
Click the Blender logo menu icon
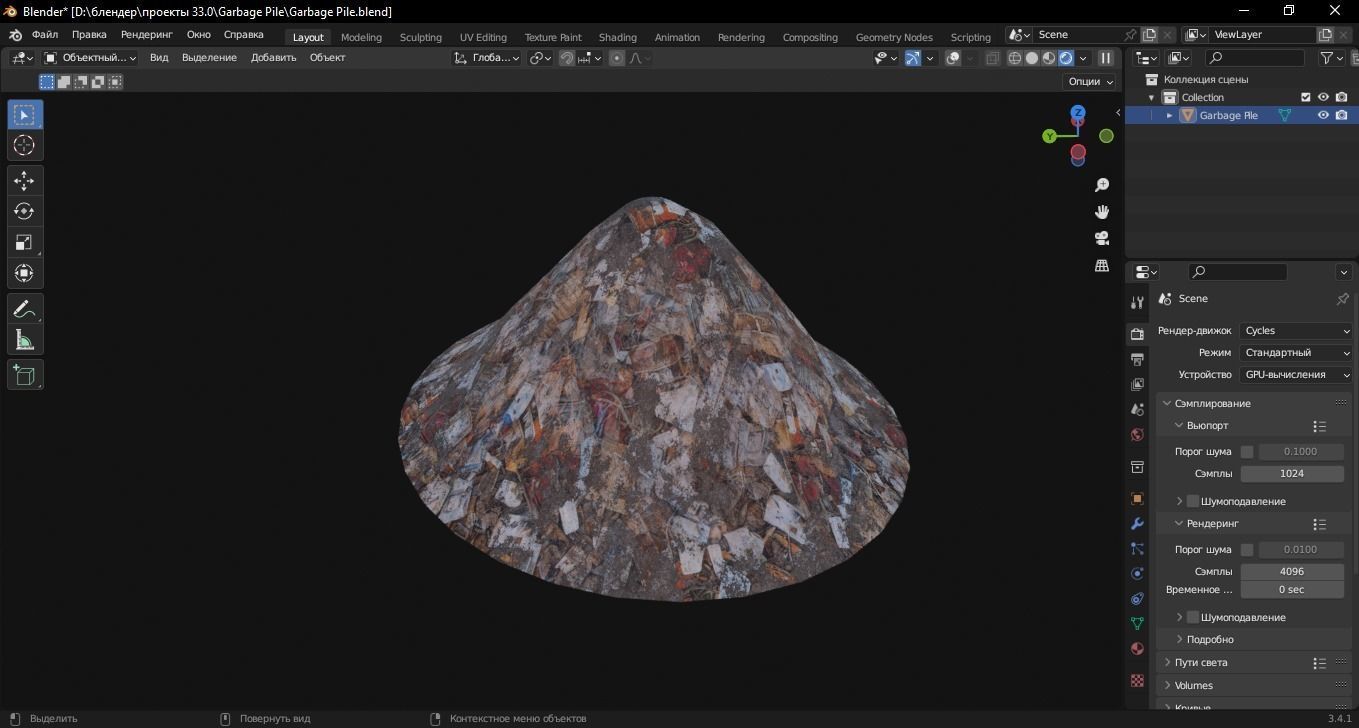[15, 35]
